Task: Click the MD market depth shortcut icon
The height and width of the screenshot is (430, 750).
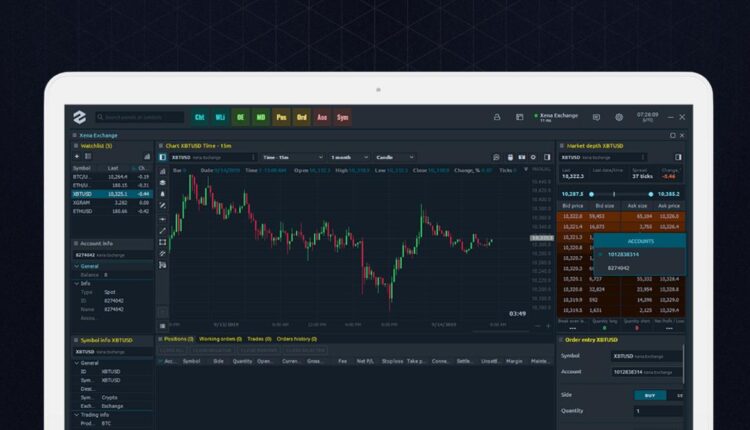Action: tap(261, 117)
